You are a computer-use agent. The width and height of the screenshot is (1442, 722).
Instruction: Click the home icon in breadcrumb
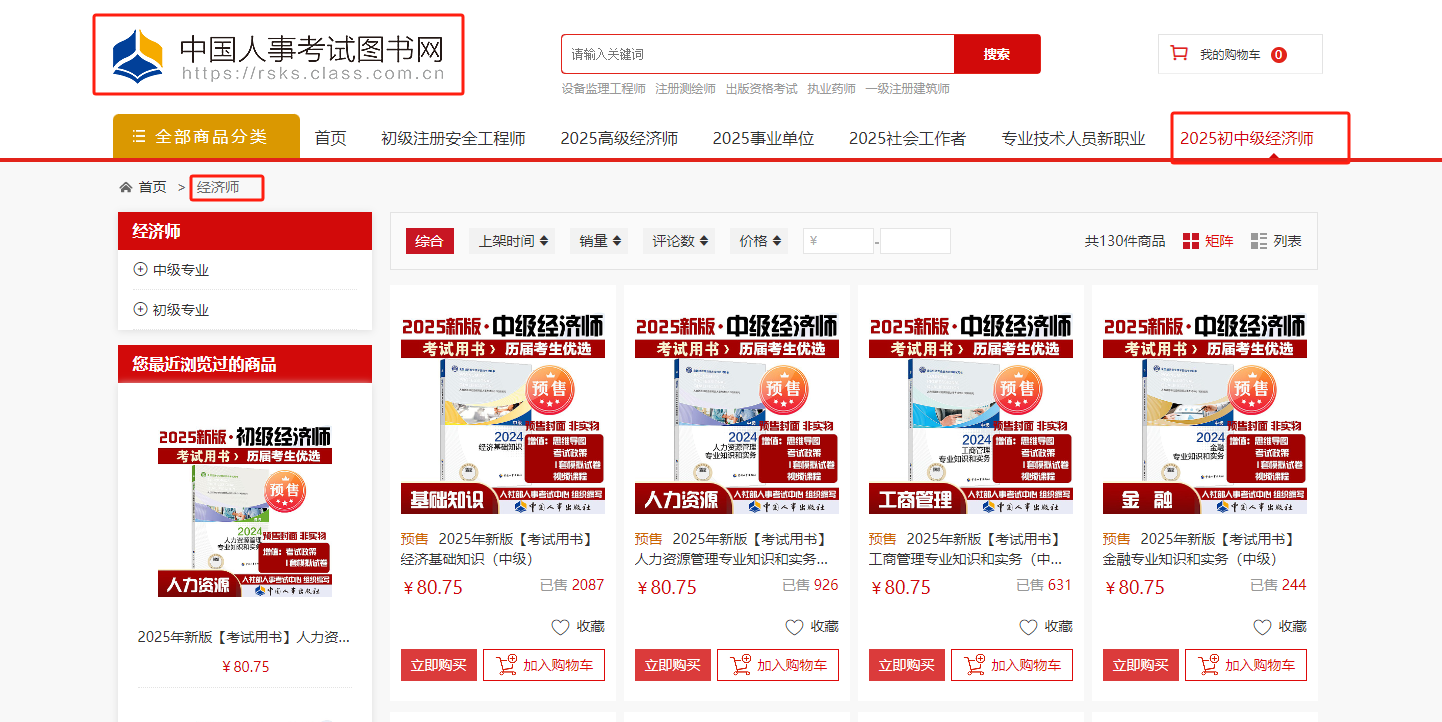point(126,187)
